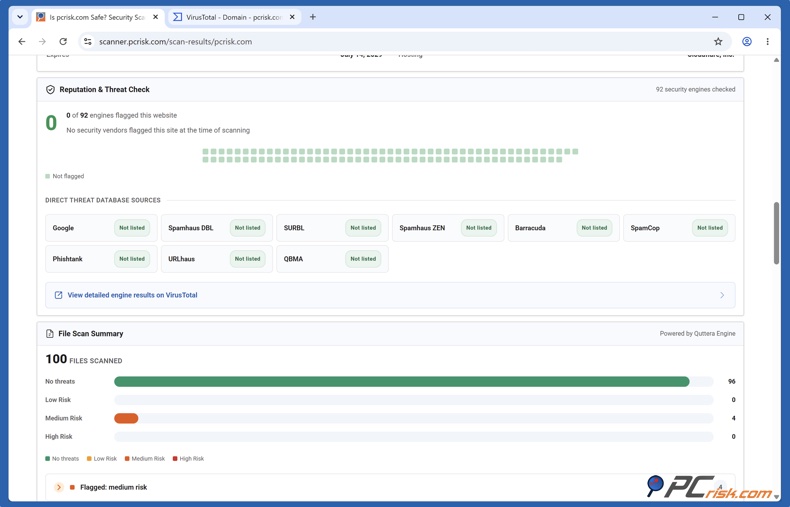Open a new tab with plus icon

[x=312, y=17]
